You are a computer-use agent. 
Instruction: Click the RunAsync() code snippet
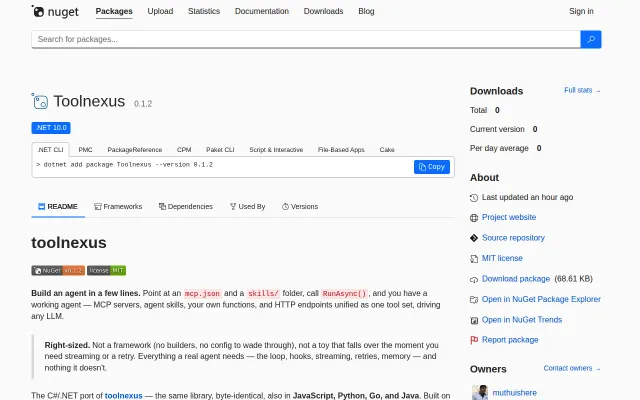[x=344, y=293]
